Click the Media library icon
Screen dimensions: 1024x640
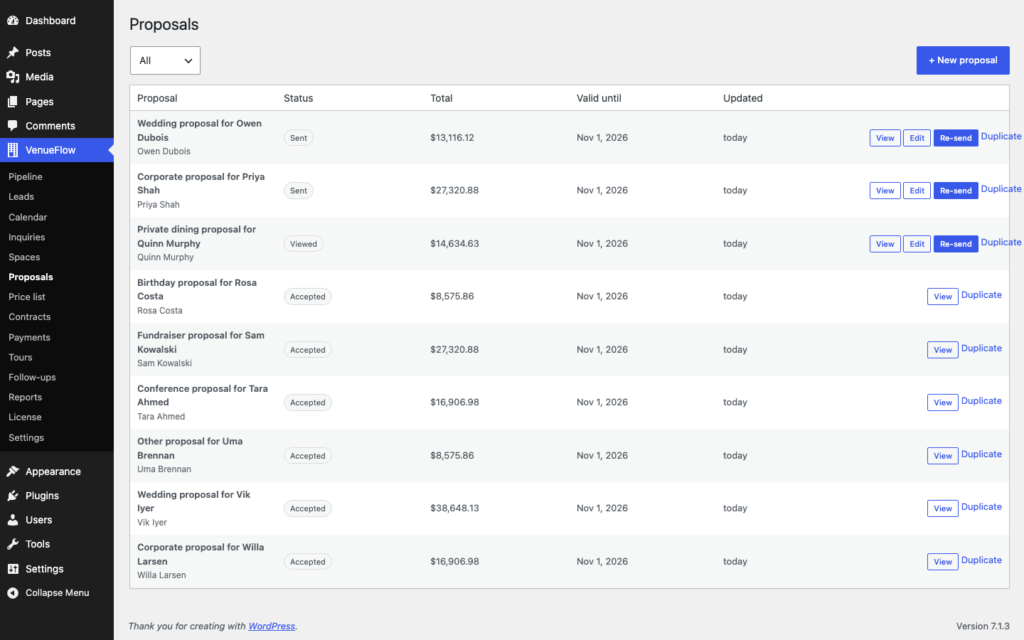12,76
